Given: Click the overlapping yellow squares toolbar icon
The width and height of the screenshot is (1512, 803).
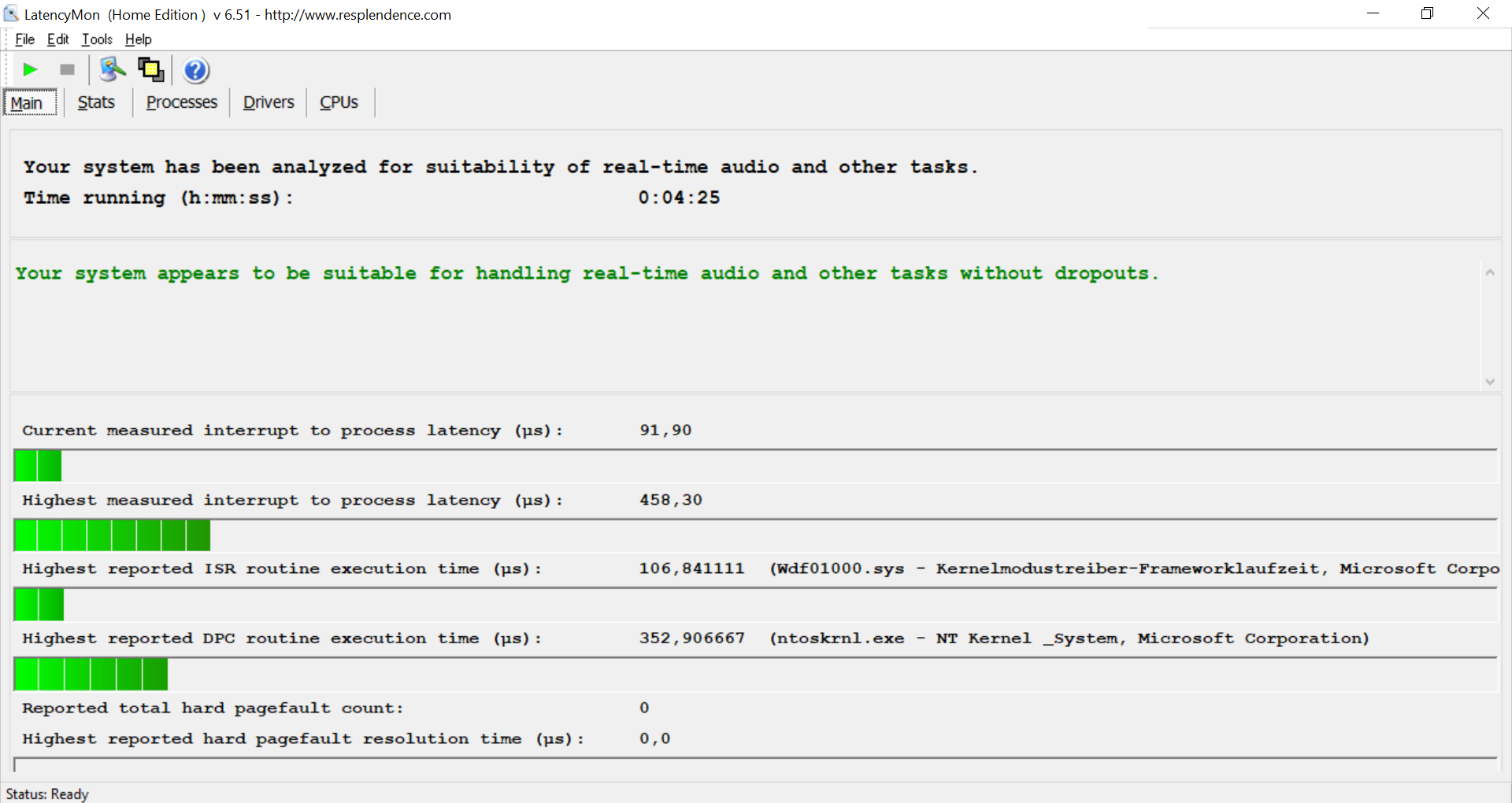Looking at the screenshot, I should click(x=150, y=70).
